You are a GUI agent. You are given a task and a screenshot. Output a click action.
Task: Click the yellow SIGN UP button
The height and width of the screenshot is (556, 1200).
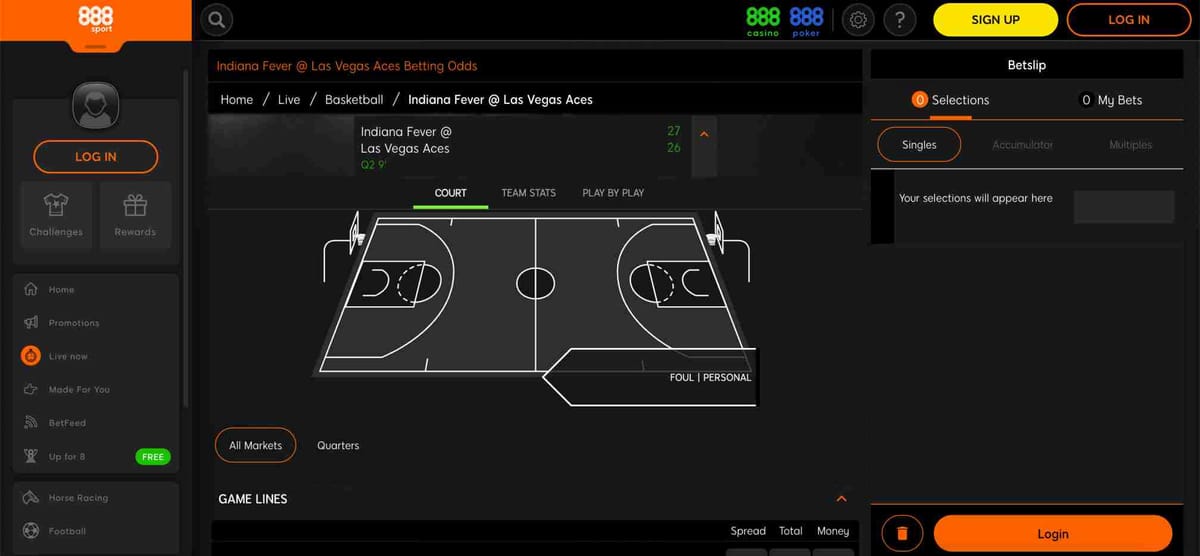tap(995, 20)
